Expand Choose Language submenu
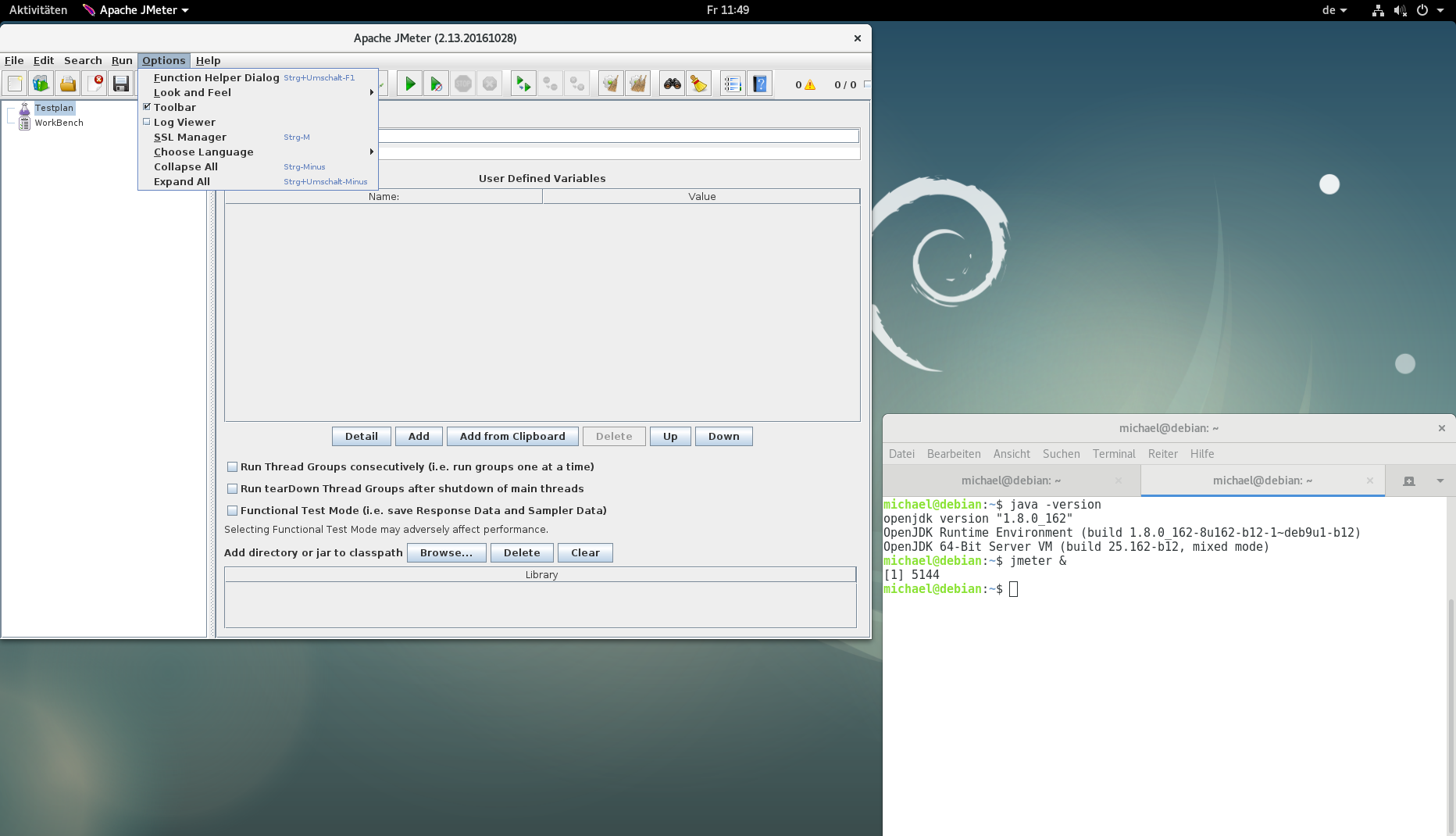Screen dimensions: 1456x836 point(258,152)
